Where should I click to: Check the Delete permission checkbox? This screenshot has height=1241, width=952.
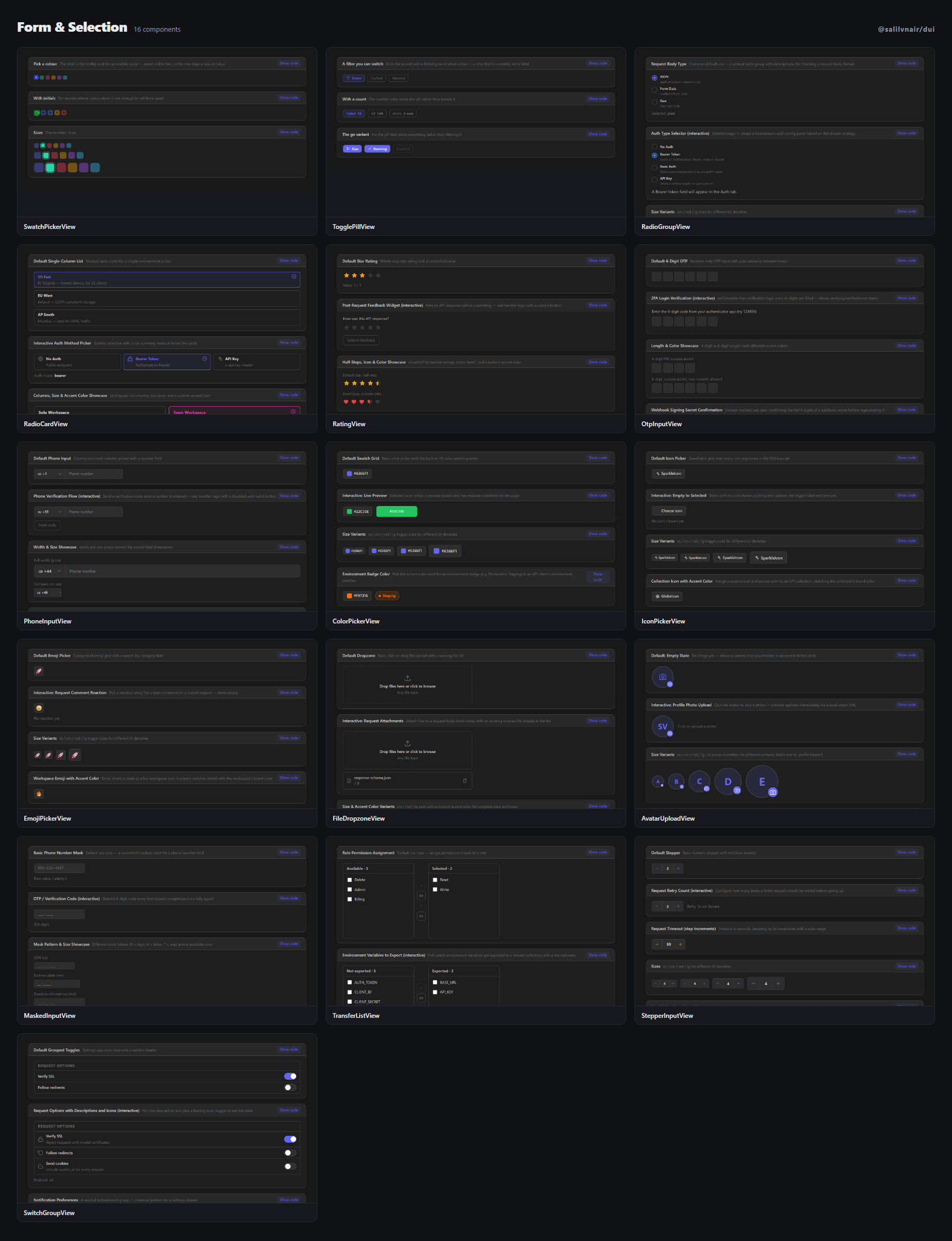click(350, 880)
